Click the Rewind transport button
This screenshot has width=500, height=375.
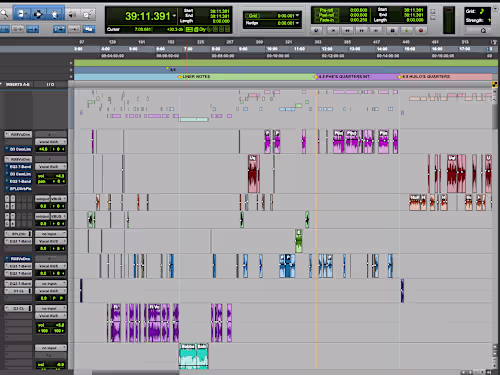347,30
